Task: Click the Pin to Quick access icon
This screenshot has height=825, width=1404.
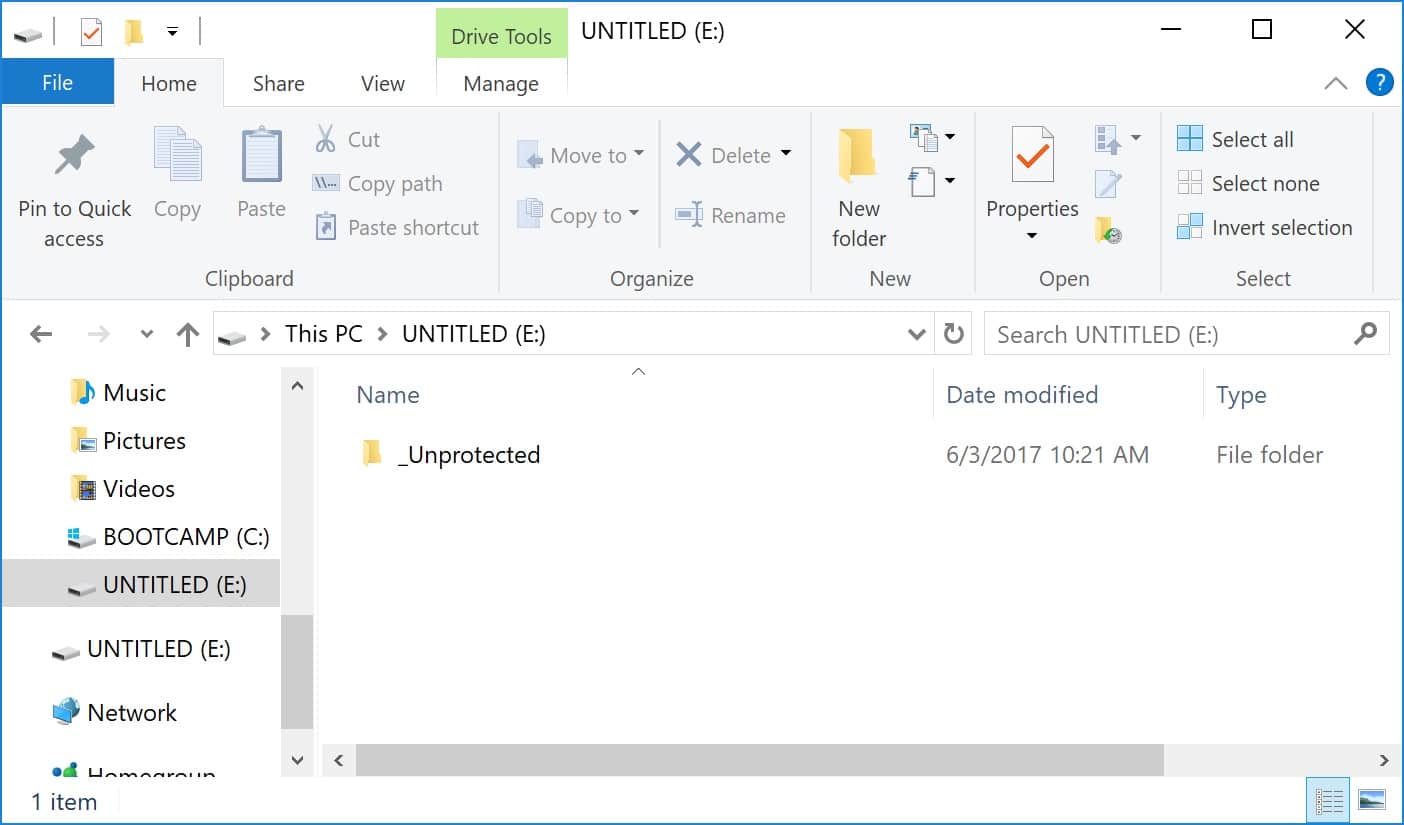Action: [x=73, y=157]
